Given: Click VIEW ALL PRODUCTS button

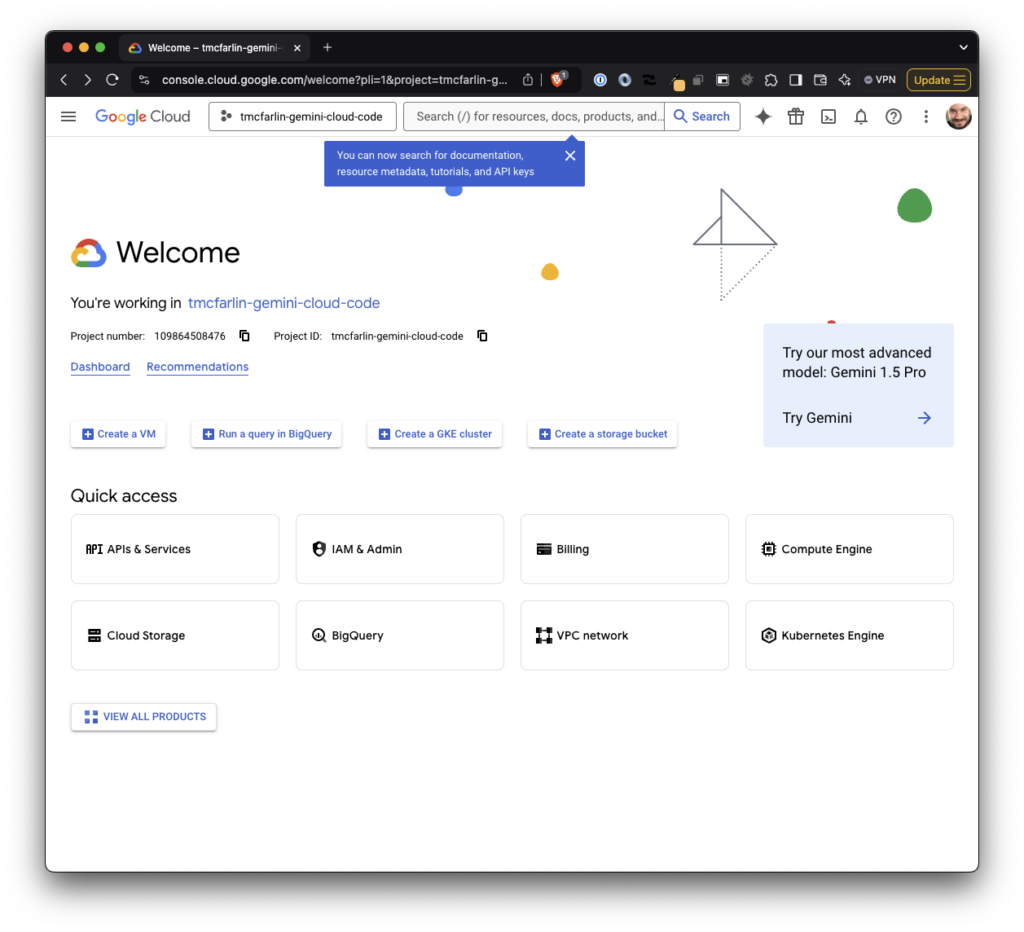Looking at the screenshot, I should click(144, 716).
